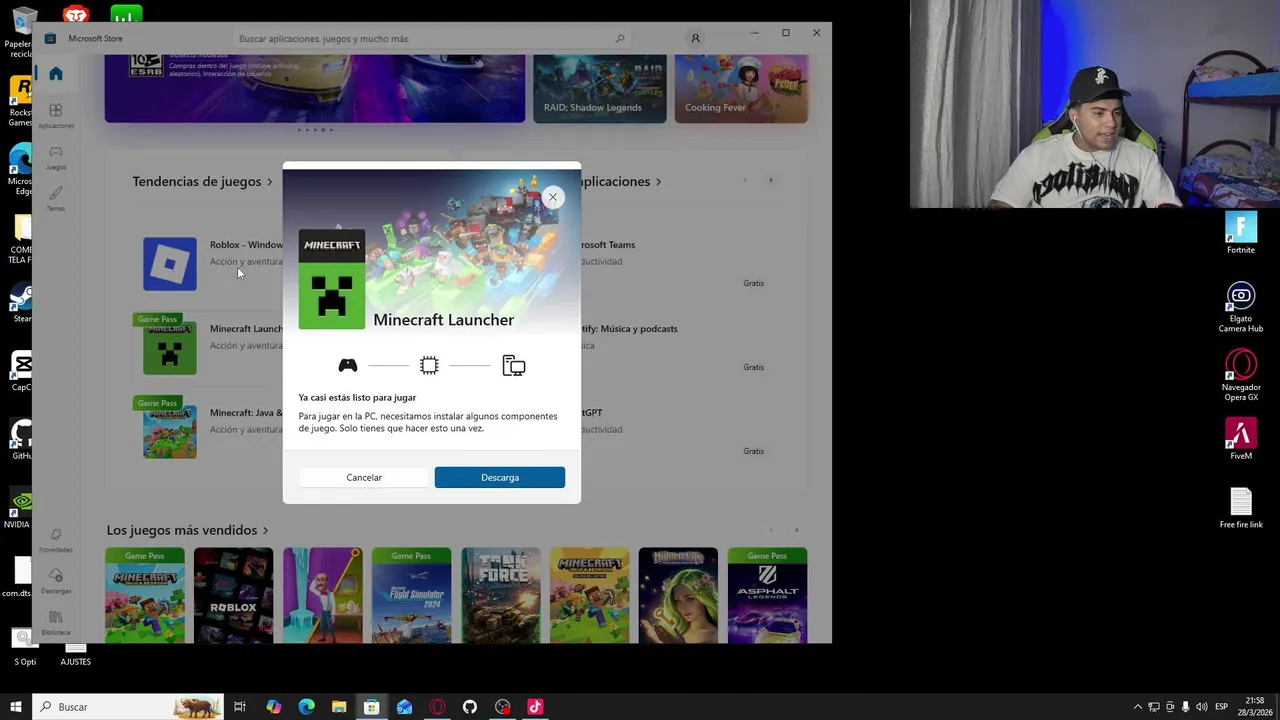1280x720 pixels.
Task: Next arrow in trending apps carousel
Action: (770, 181)
